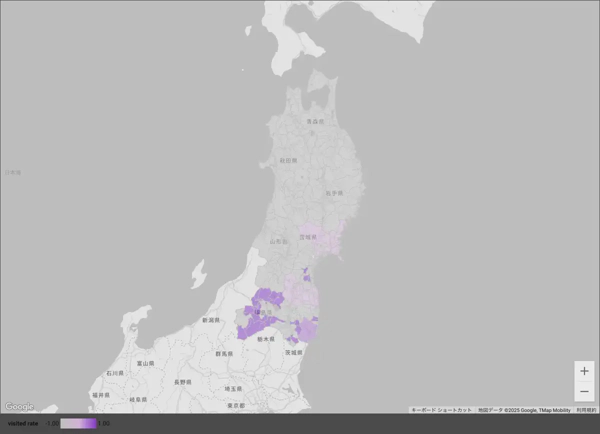This screenshot has height=434, width=600.
Task: Select the 栃木県 prefecture label
Action: click(266, 340)
